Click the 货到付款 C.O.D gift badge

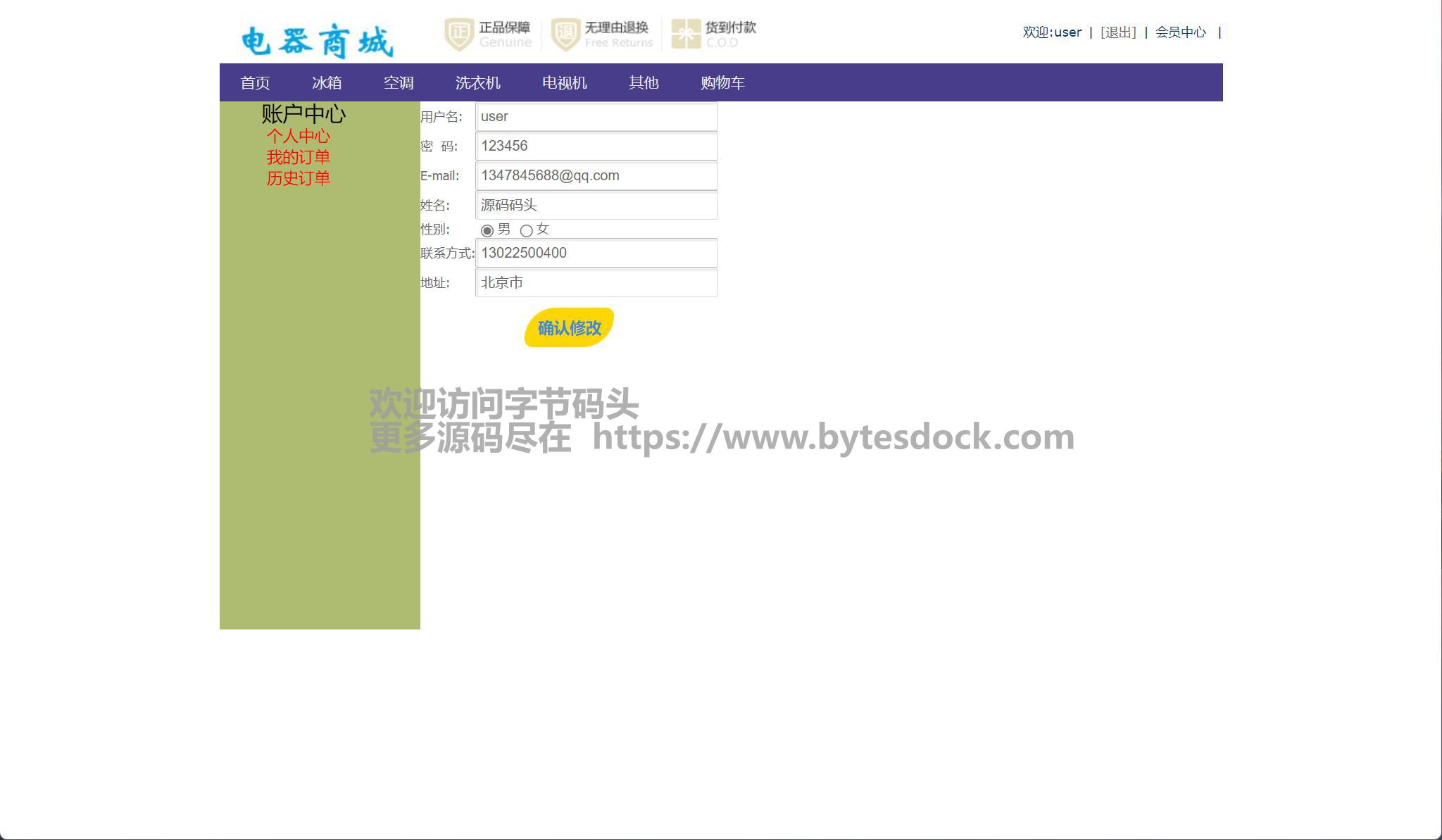pos(713,35)
